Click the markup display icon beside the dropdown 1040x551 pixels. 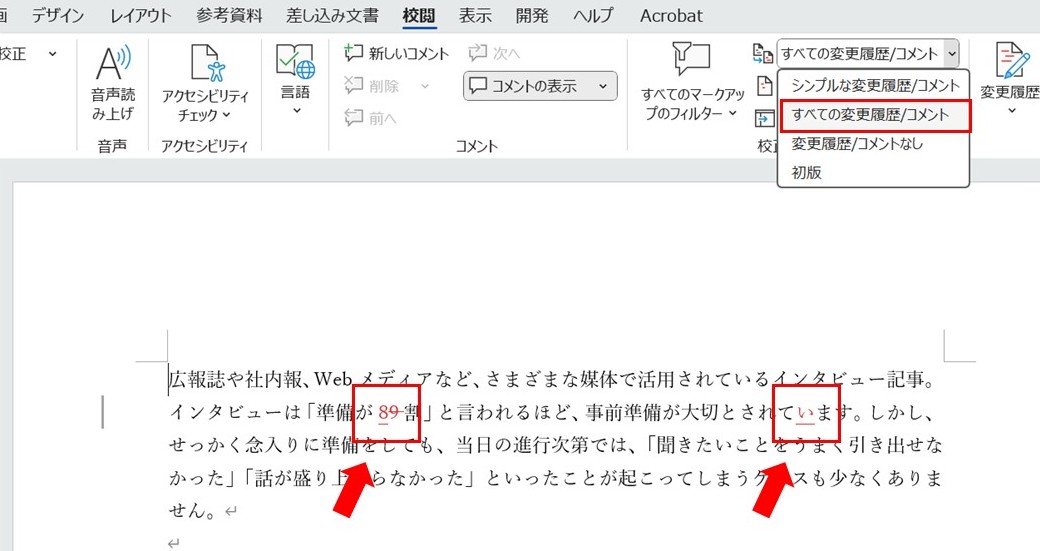(763, 54)
